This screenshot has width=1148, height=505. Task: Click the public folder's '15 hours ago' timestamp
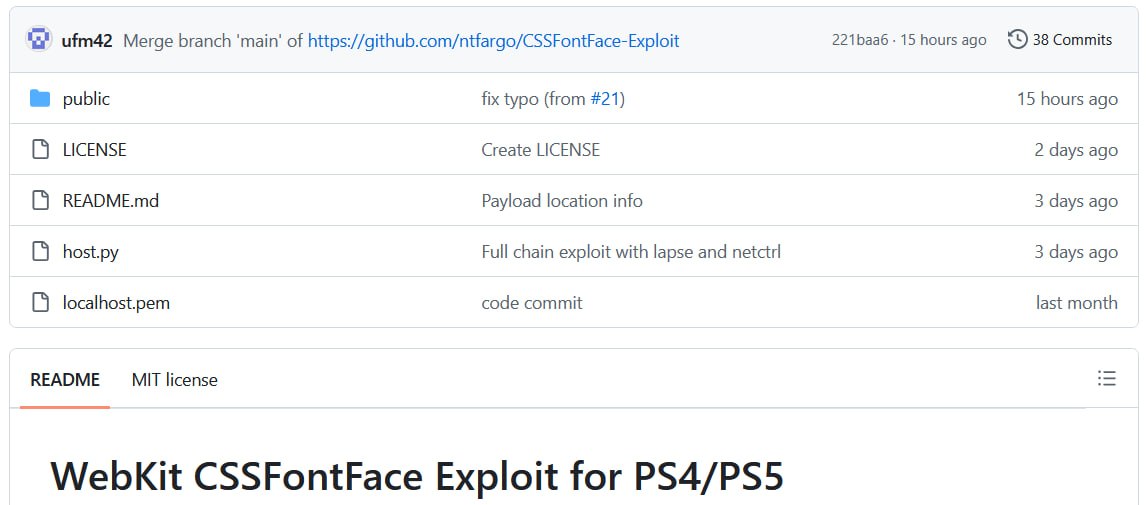click(x=1067, y=99)
